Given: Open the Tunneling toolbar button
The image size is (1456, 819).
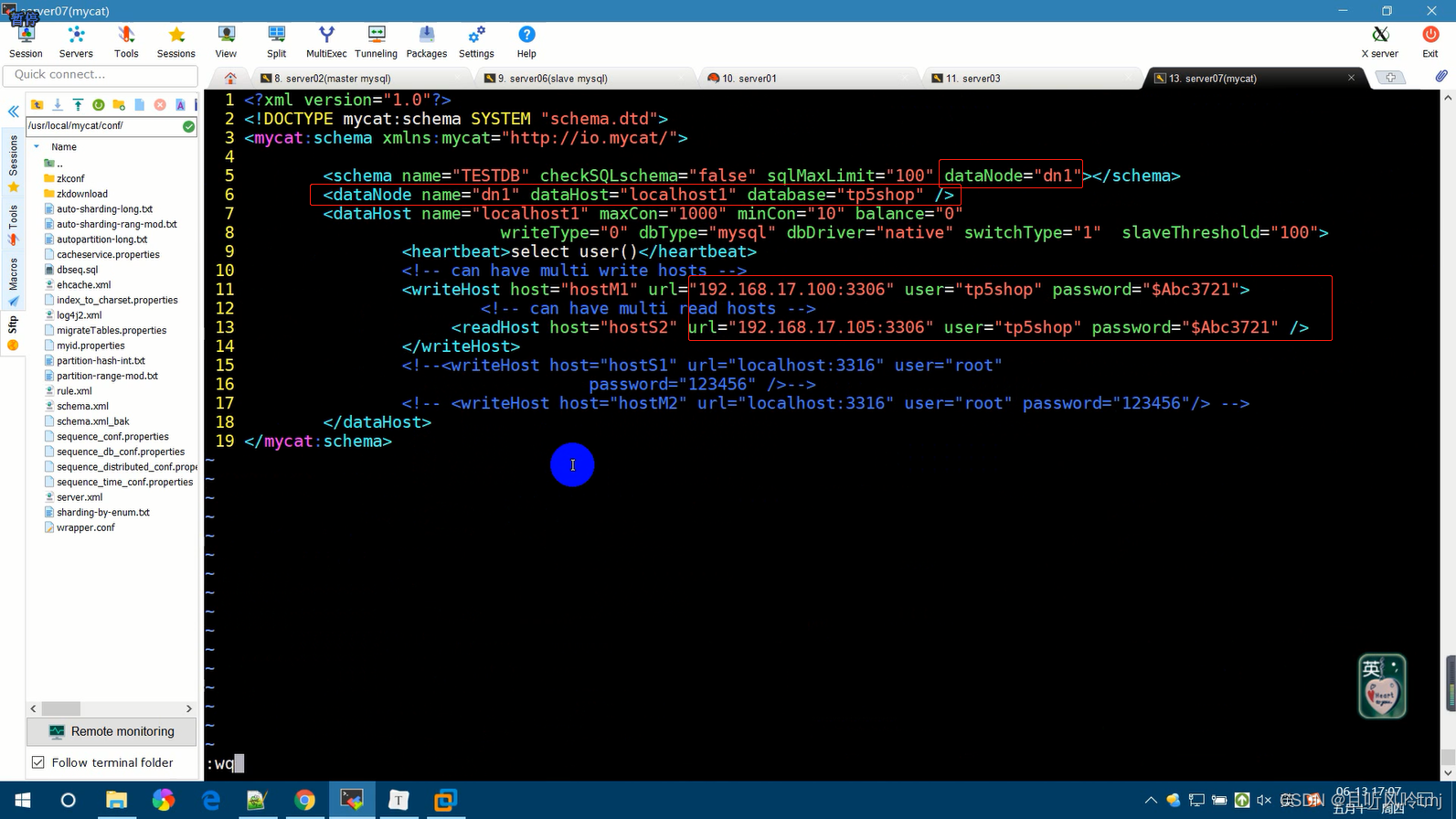Looking at the screenshot, I should pyautogui.click(x=376, y=41).
